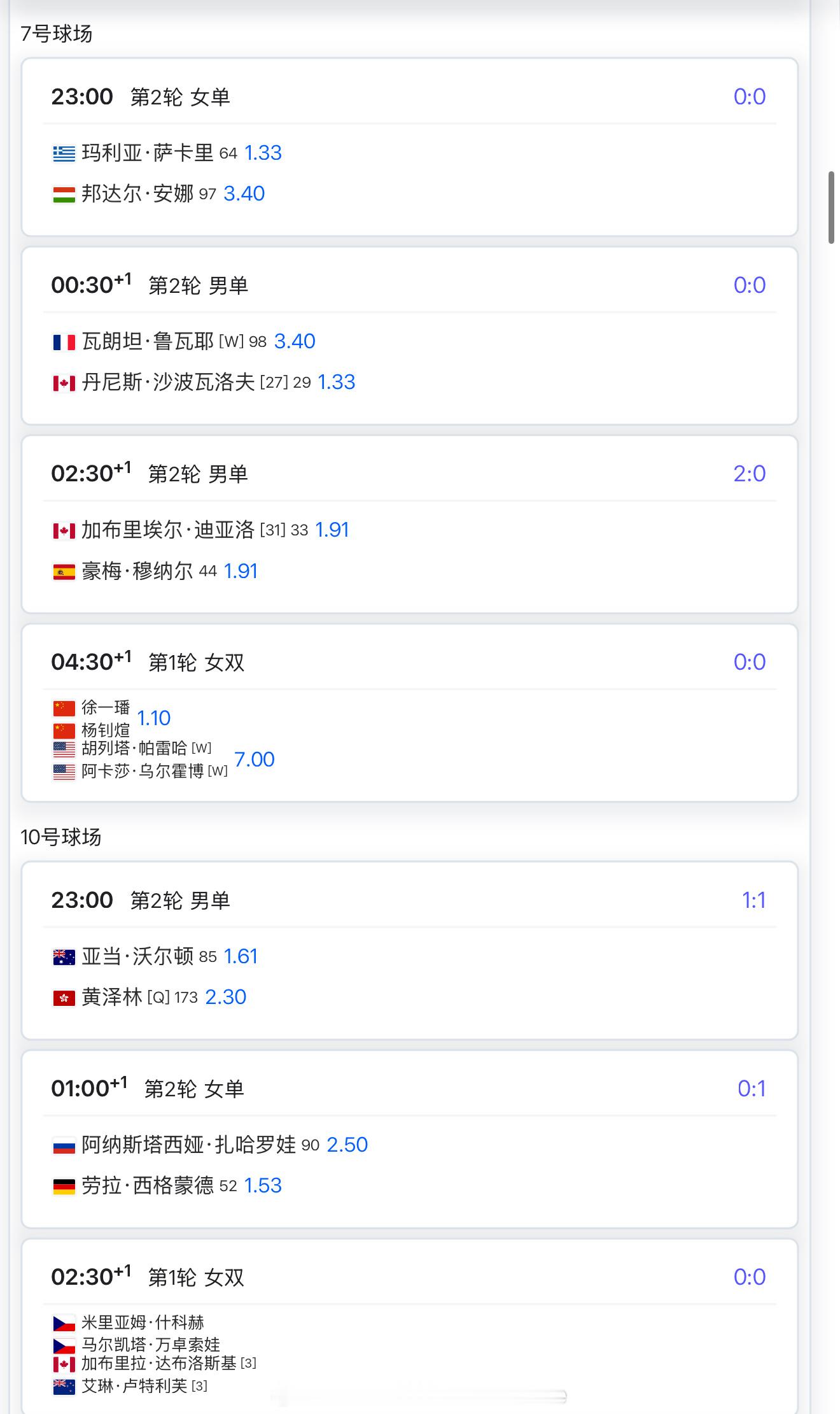Open the 1:1 score of 亚当·沃尔顿 match

click(754, 900)
